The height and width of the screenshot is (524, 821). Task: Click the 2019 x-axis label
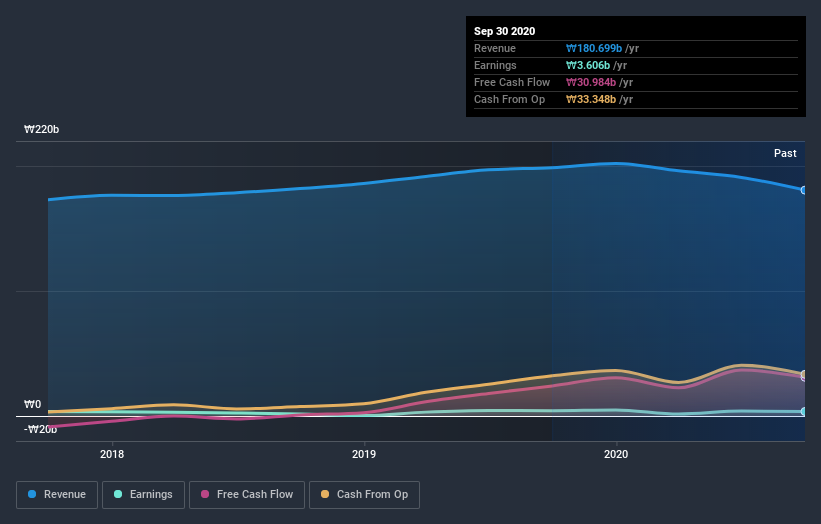pos(364,454)
